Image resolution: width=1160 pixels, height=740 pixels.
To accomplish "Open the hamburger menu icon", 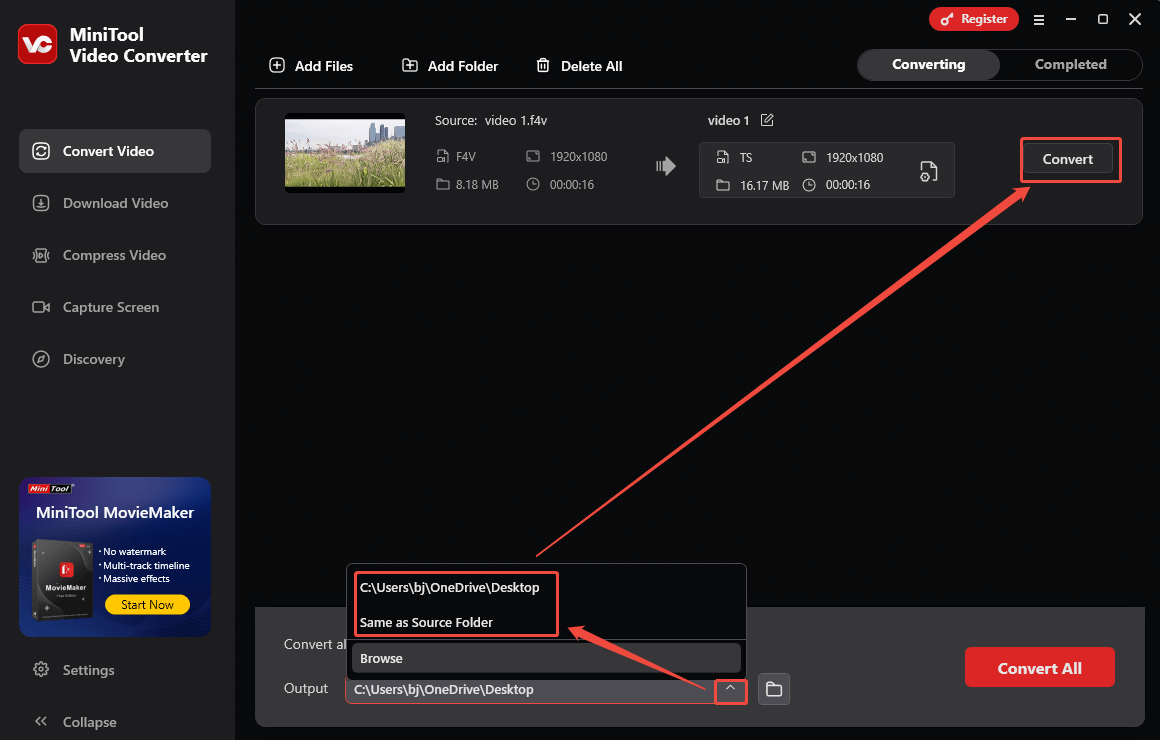I will tap(1039, 20).
